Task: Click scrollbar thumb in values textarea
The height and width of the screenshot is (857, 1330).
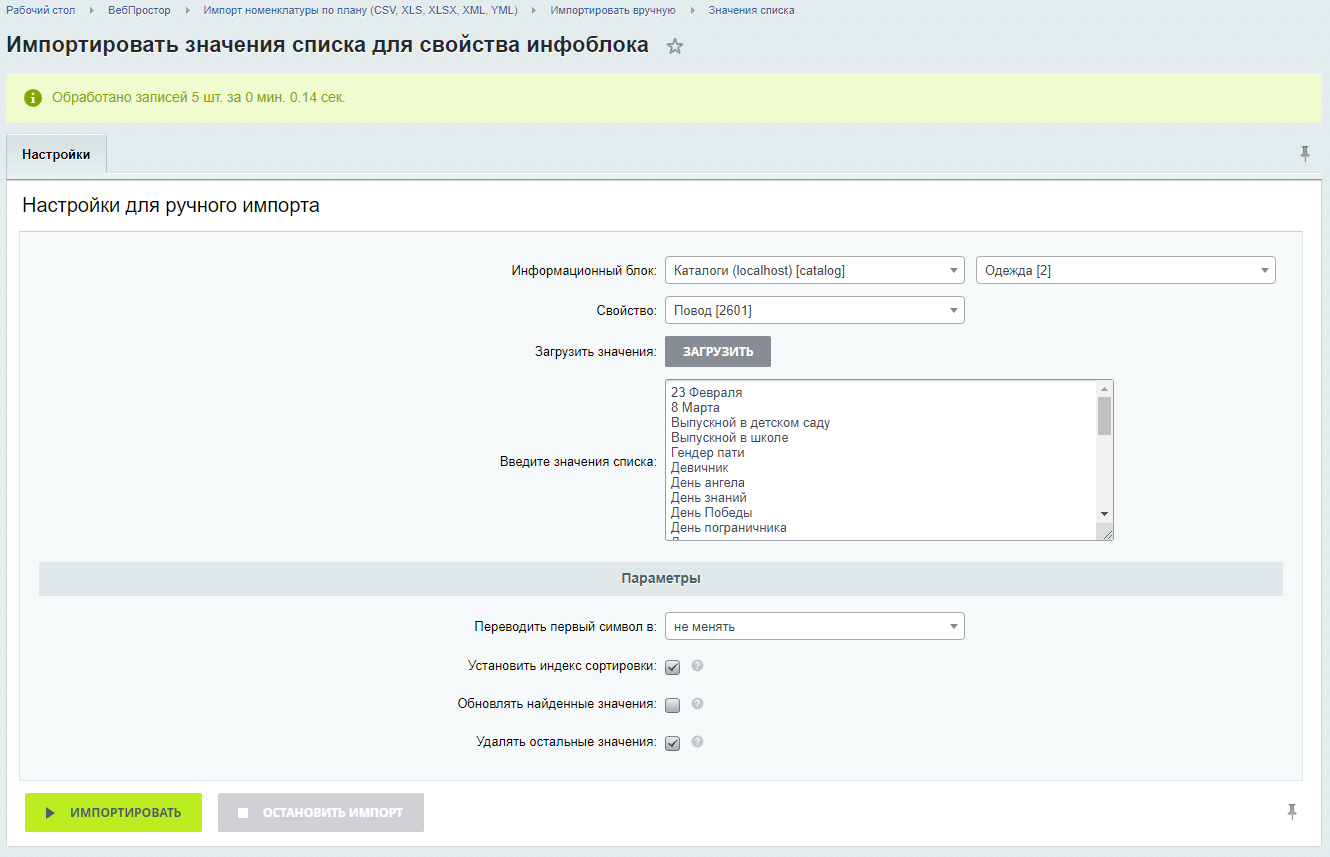Action: [x=1104, y=415]
